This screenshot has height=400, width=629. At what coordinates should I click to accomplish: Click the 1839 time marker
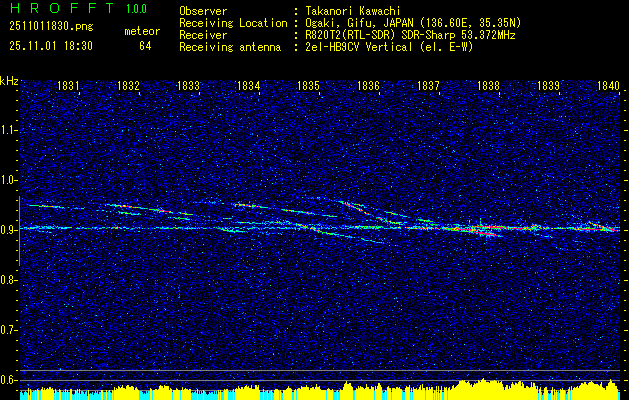[x=548, y=85]
